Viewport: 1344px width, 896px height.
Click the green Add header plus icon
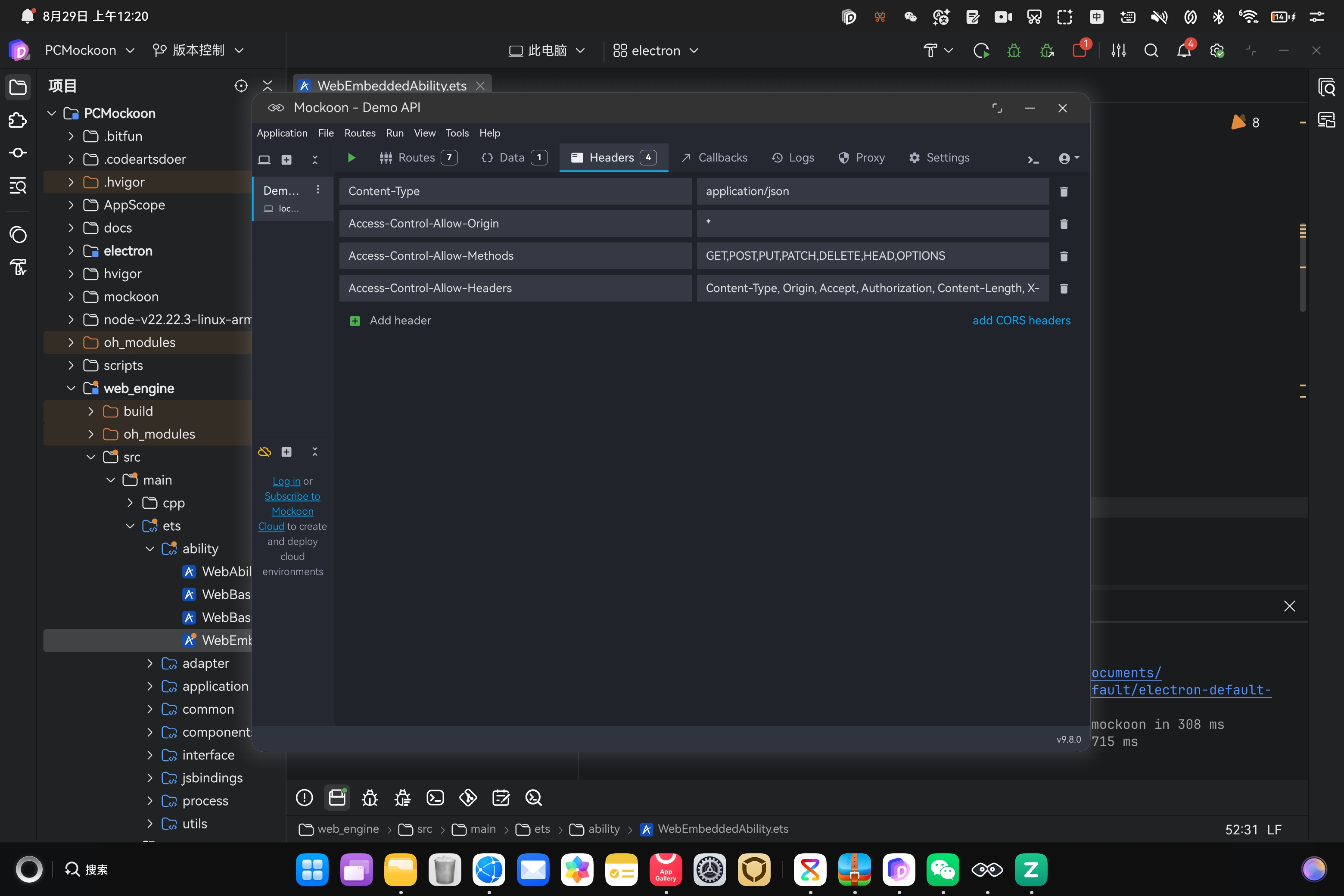355,320
